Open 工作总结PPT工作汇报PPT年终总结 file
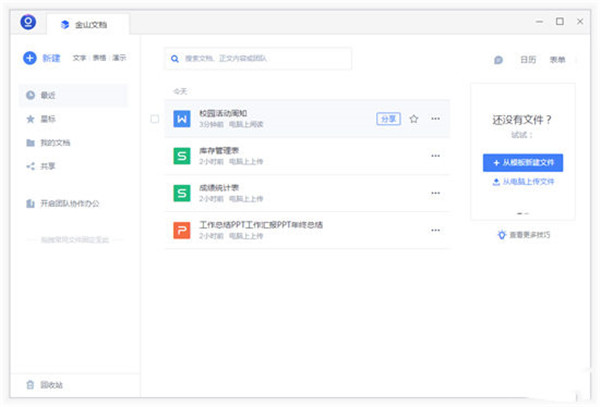 point(261,225)
